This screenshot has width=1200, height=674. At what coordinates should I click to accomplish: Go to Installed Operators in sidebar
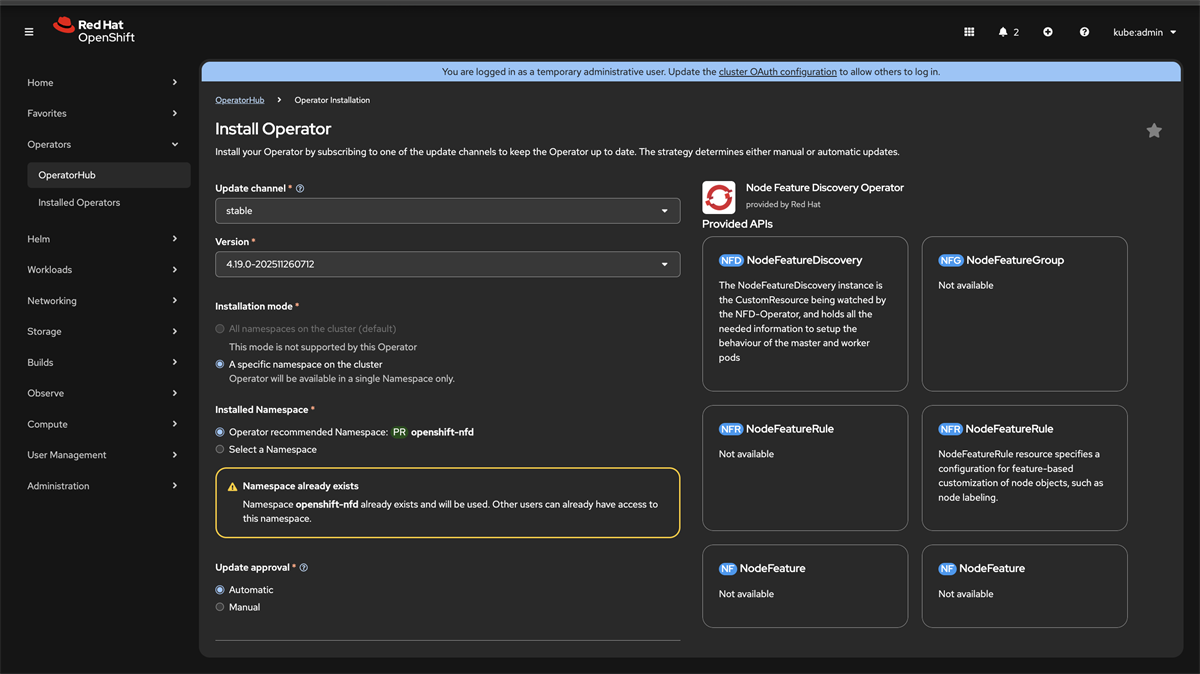pyautogui.click(x=79, y=202)
